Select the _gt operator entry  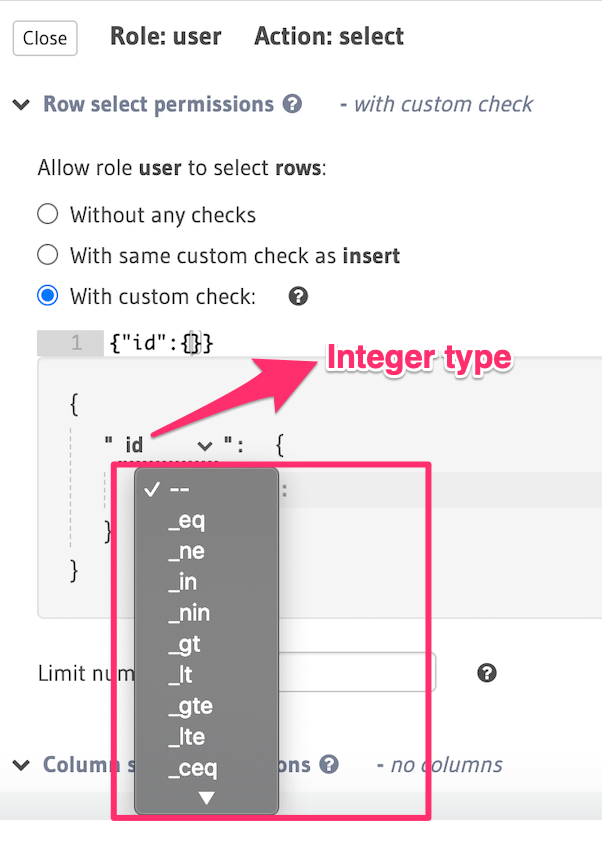pyautogui.click(x=185, y=645)
